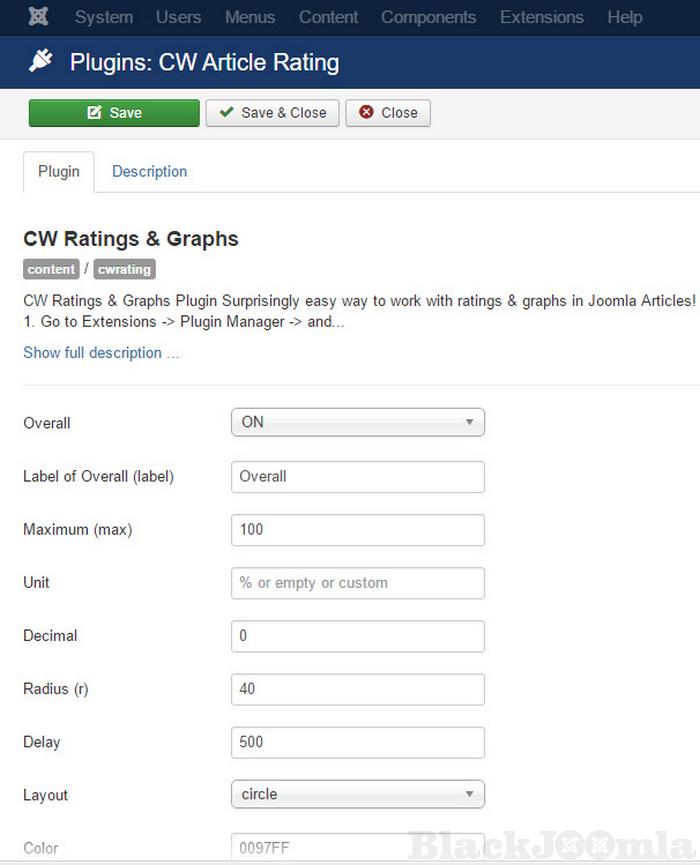Open the Users menu
This screenshot has height=865, width=700.
pos(178,17)
